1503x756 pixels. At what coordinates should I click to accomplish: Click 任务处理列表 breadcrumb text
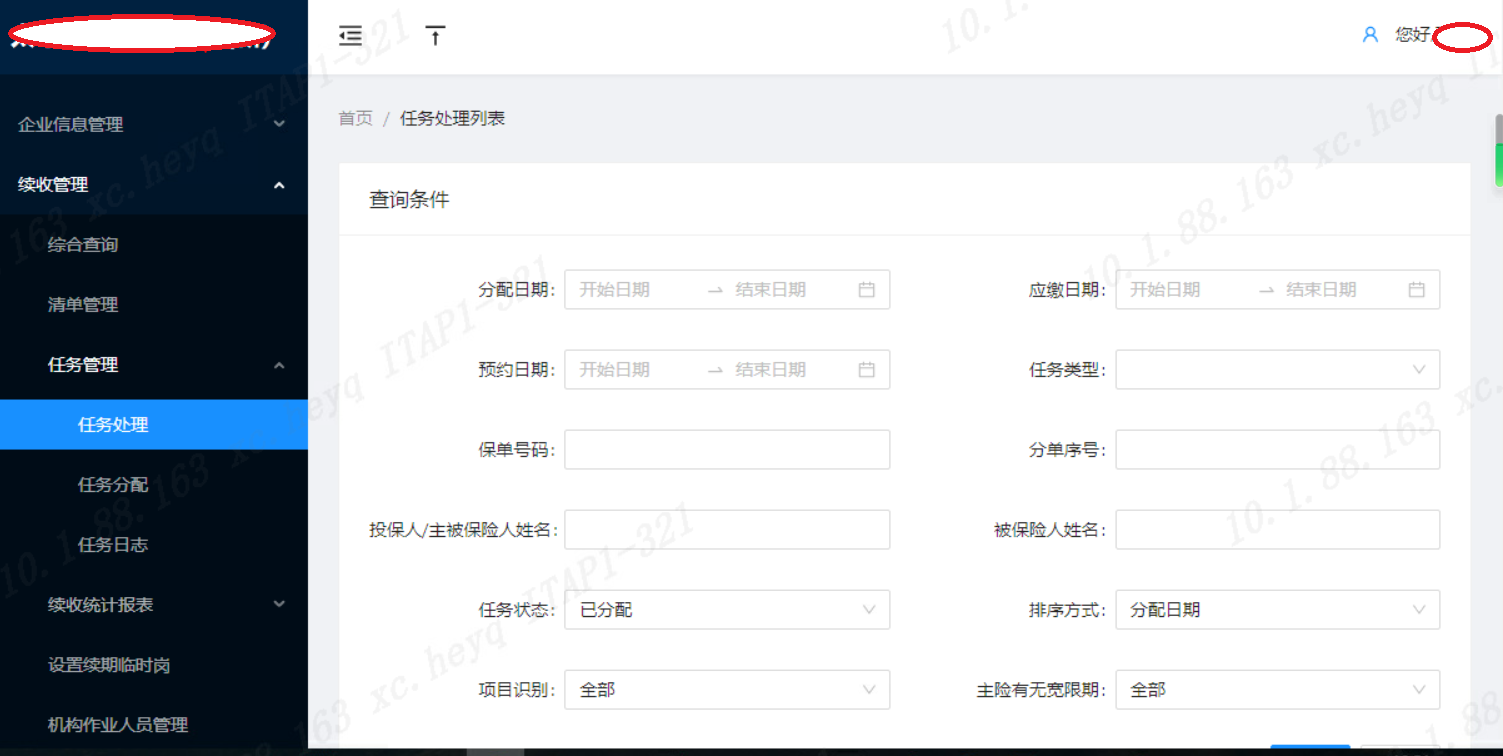453,119
